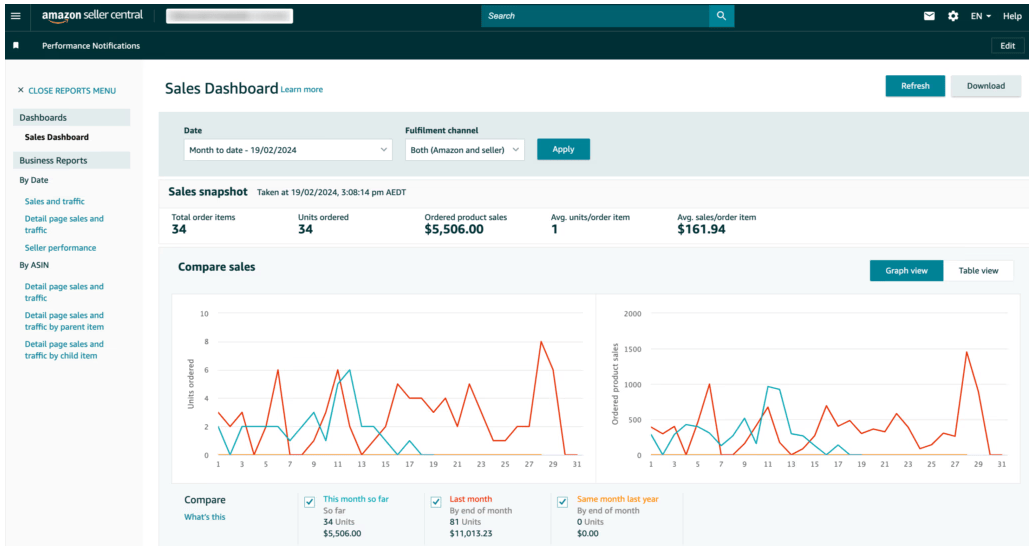Follow the Learn more link
The image size is (1034, 546).
pos(302,90)
